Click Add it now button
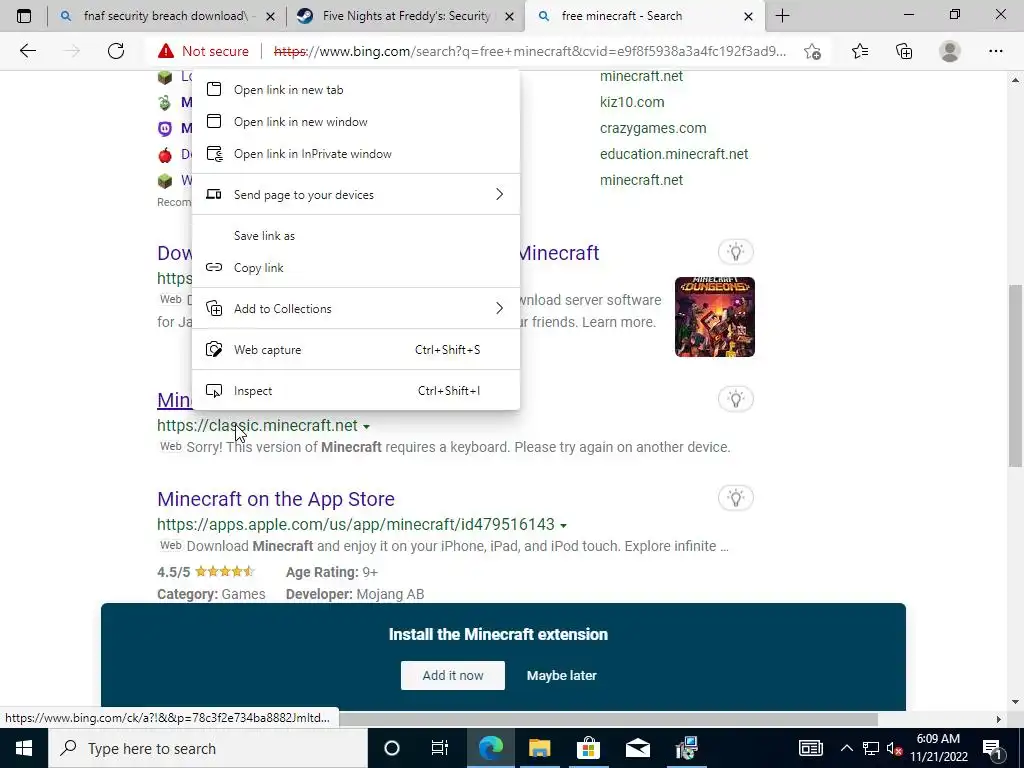1024x768 pixels. tap(453, 675)
